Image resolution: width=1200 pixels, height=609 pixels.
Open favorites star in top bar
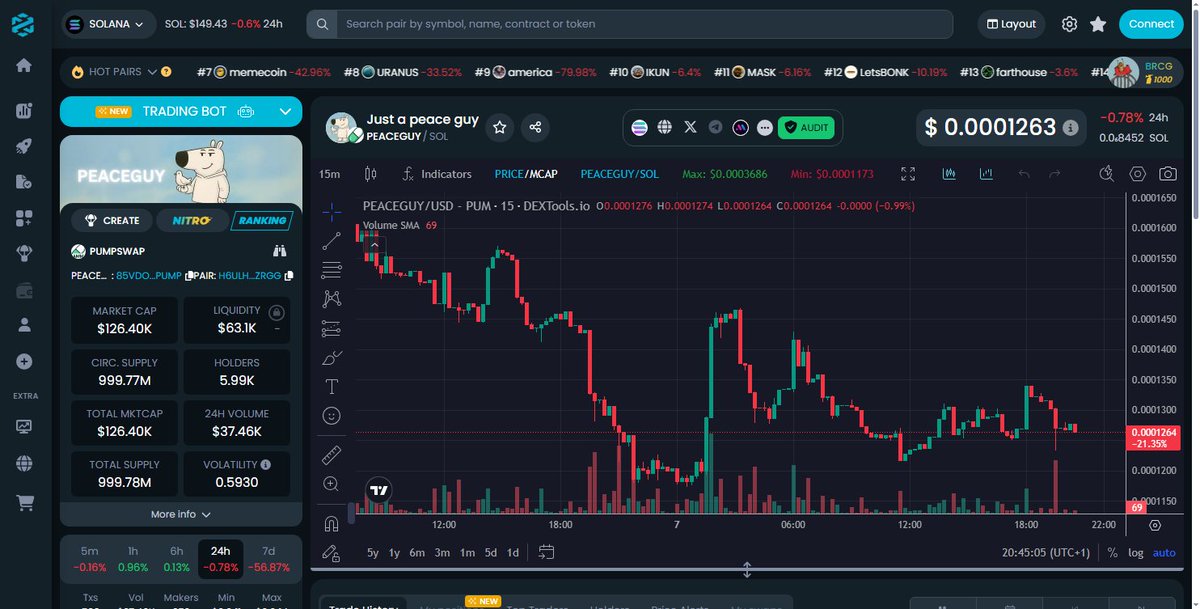1098,24
